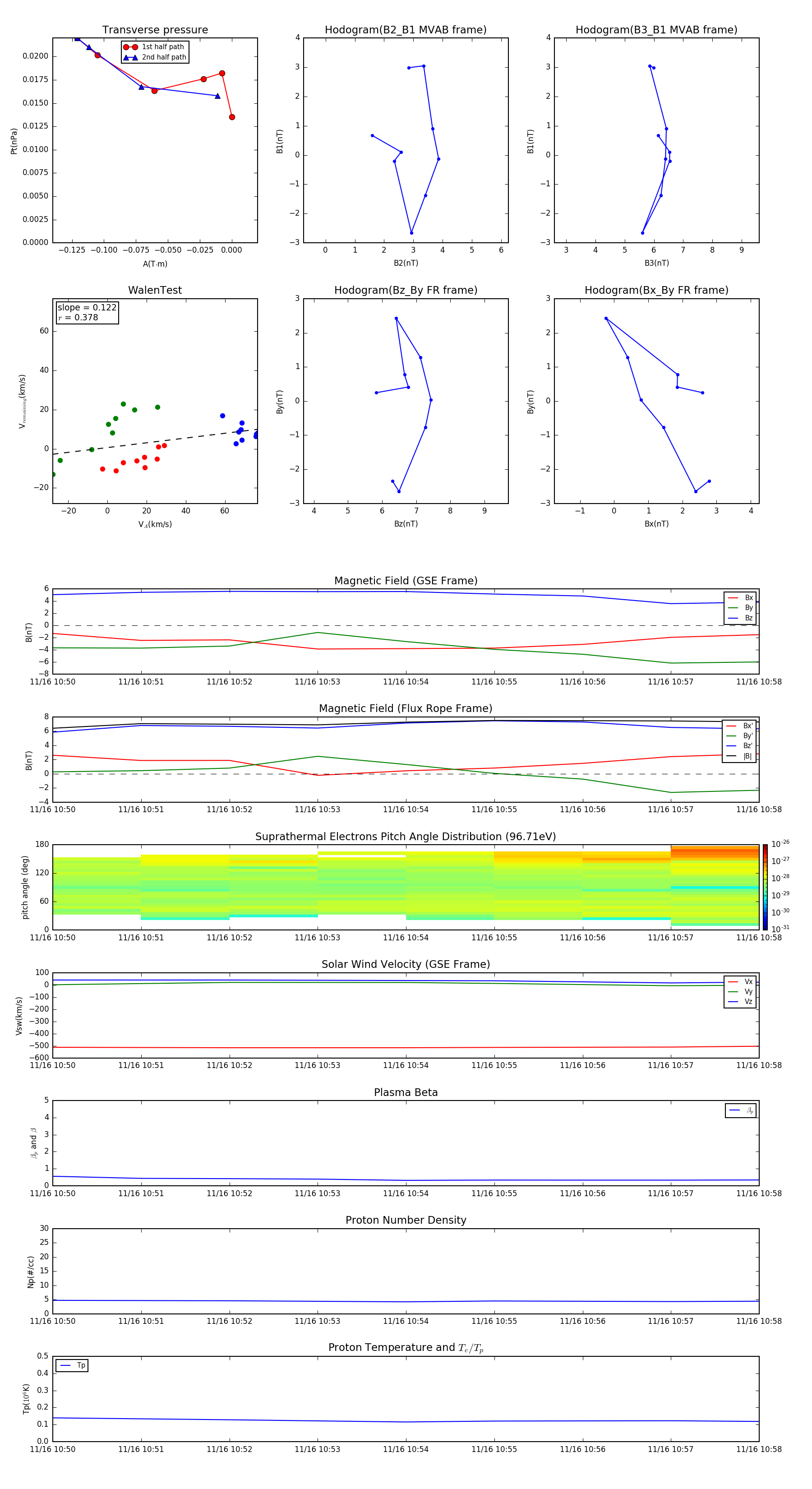812x1489 pixels.
Task: Click the "Tp" legend entry
Action: point(72,1365)
